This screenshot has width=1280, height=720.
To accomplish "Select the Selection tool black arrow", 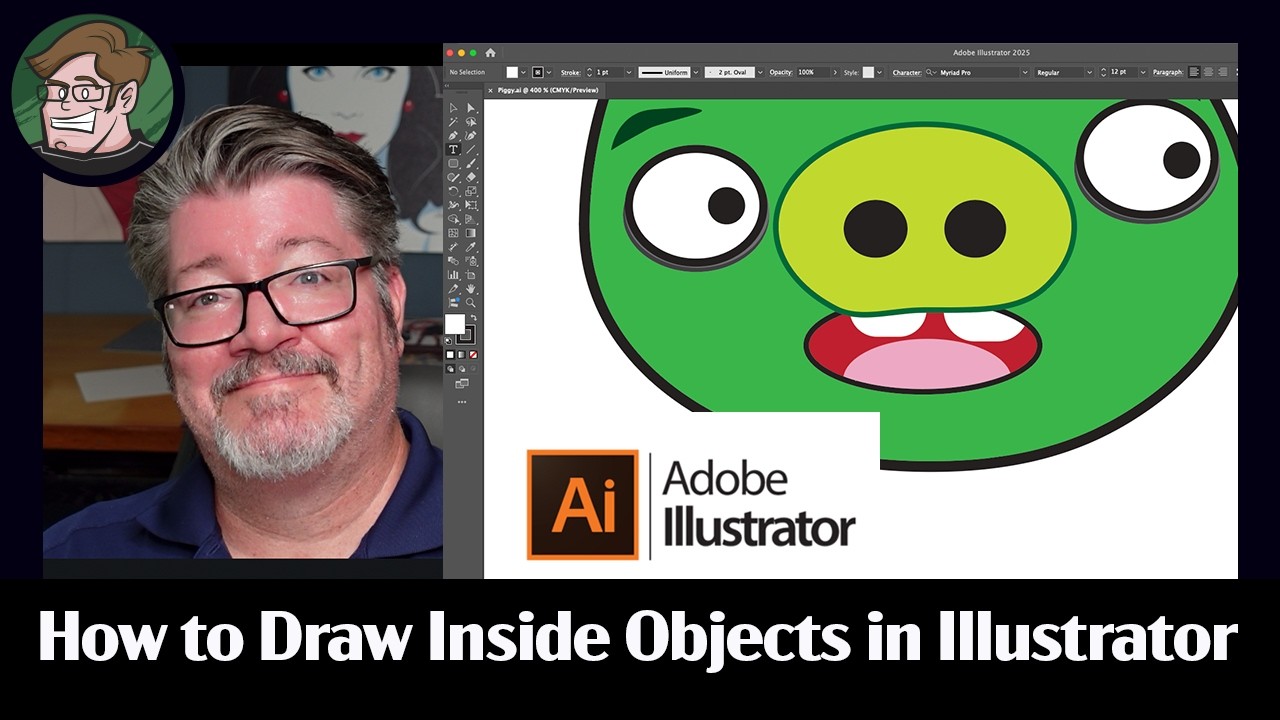I will click(453, 108).
